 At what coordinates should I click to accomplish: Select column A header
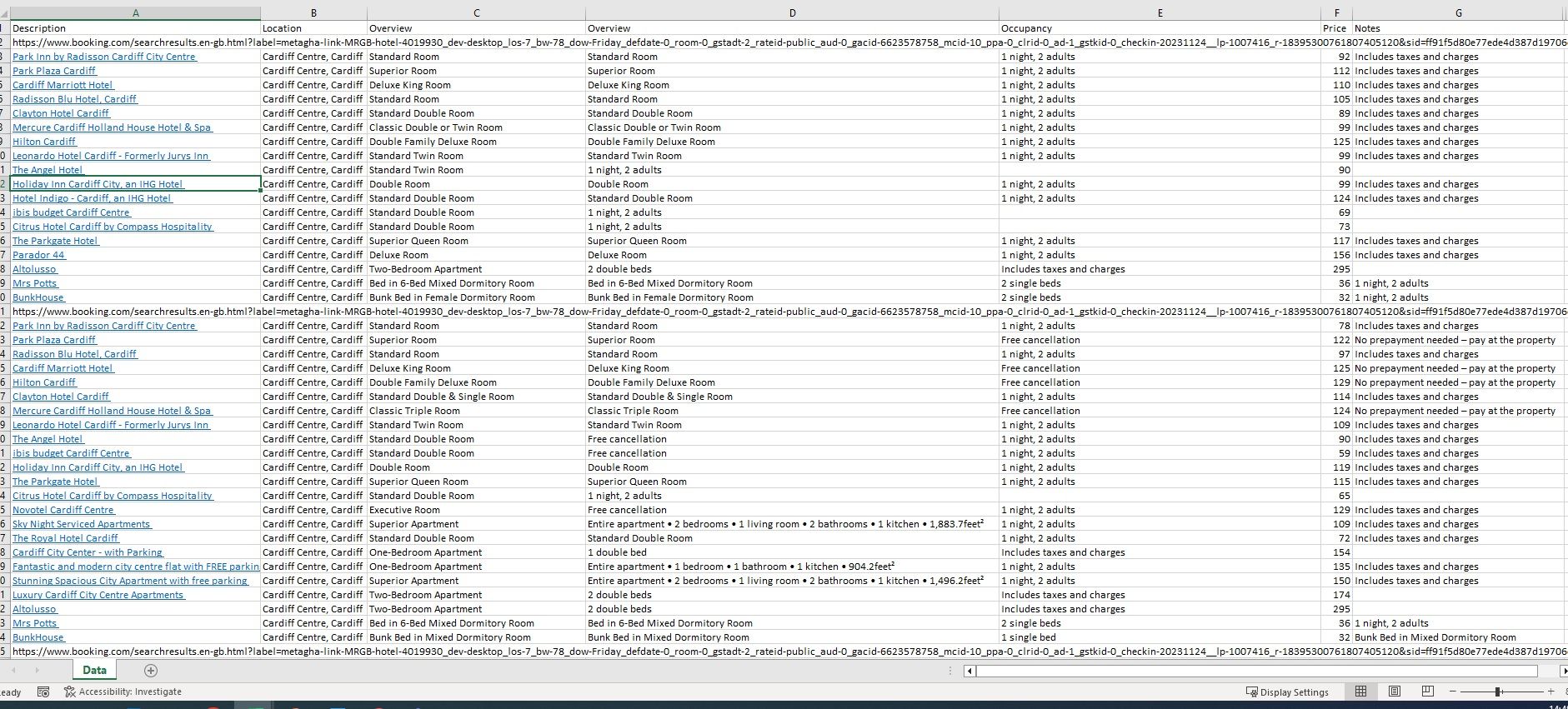coord(136,12)
